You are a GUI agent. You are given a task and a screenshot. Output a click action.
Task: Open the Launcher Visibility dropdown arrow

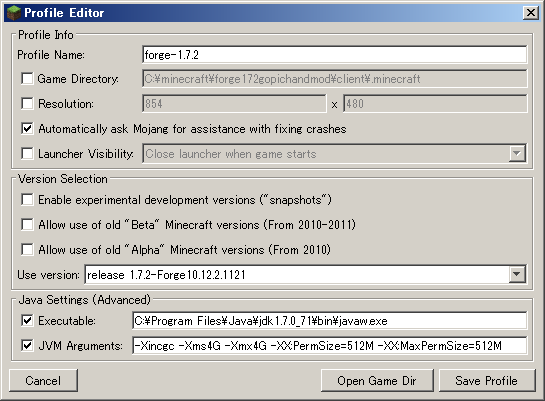(x=517, y=153)
